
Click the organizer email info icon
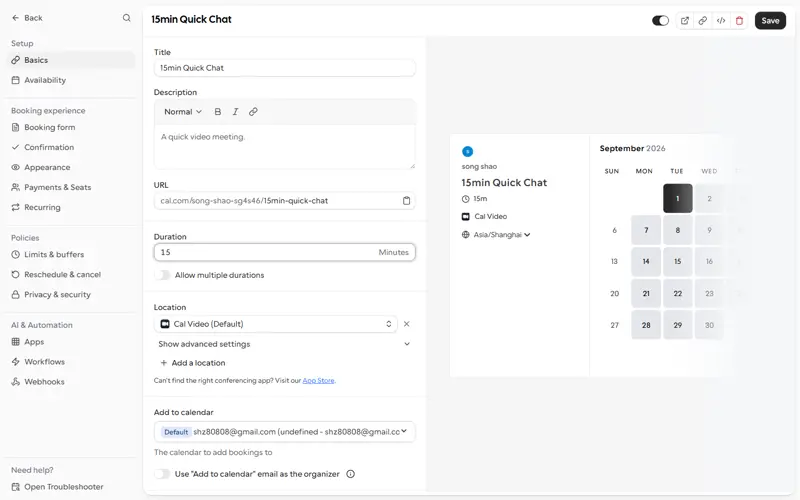point(351,474)
